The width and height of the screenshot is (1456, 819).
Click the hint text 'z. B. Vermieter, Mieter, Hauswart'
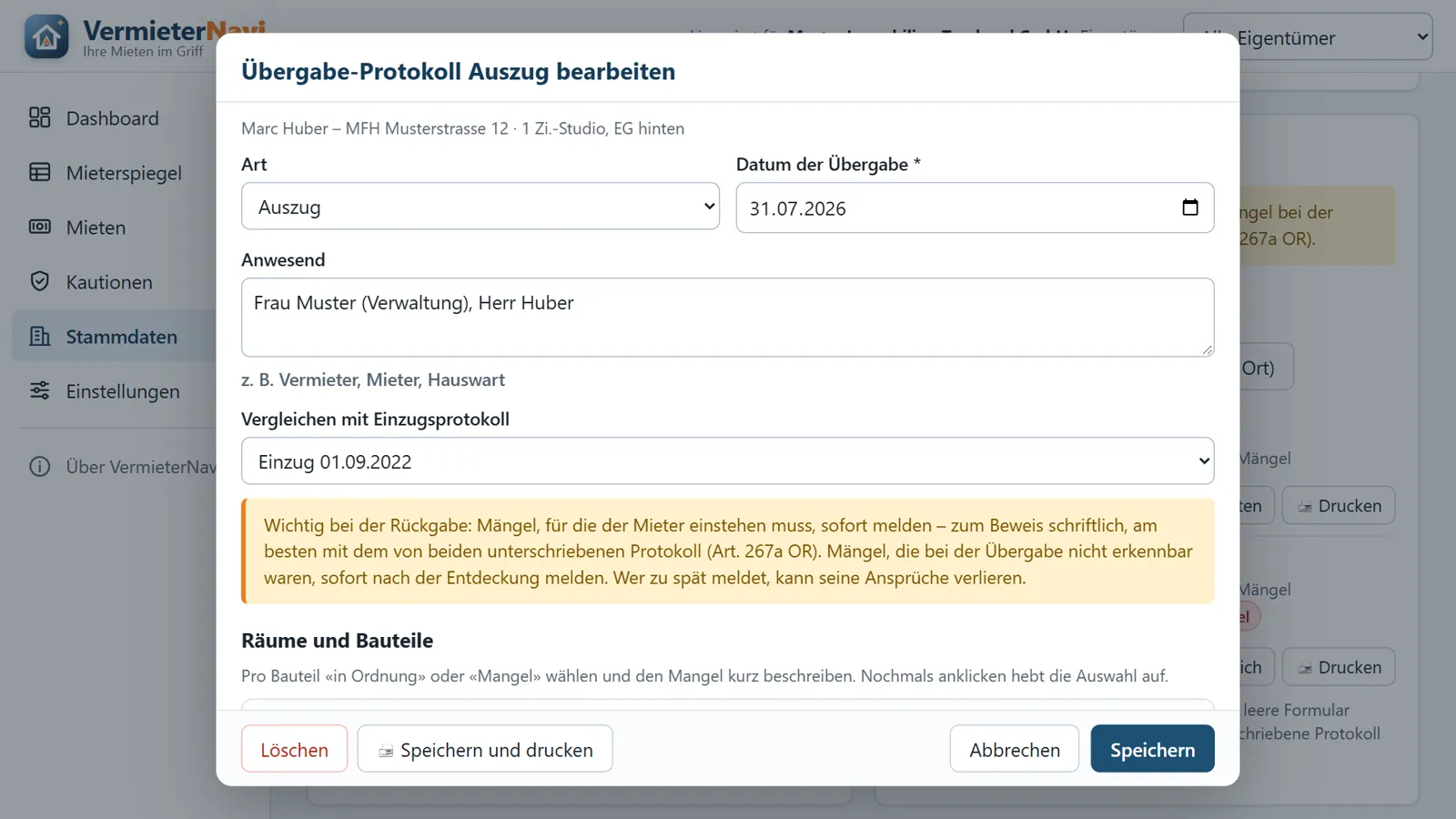pyautogui.click(x=373, y=379)
